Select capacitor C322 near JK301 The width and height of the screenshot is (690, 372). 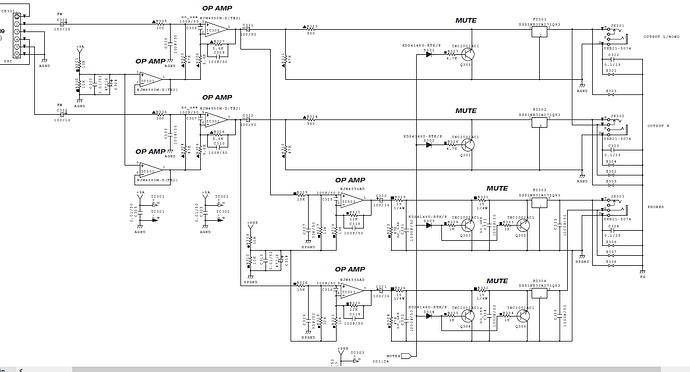coord(612,59)
